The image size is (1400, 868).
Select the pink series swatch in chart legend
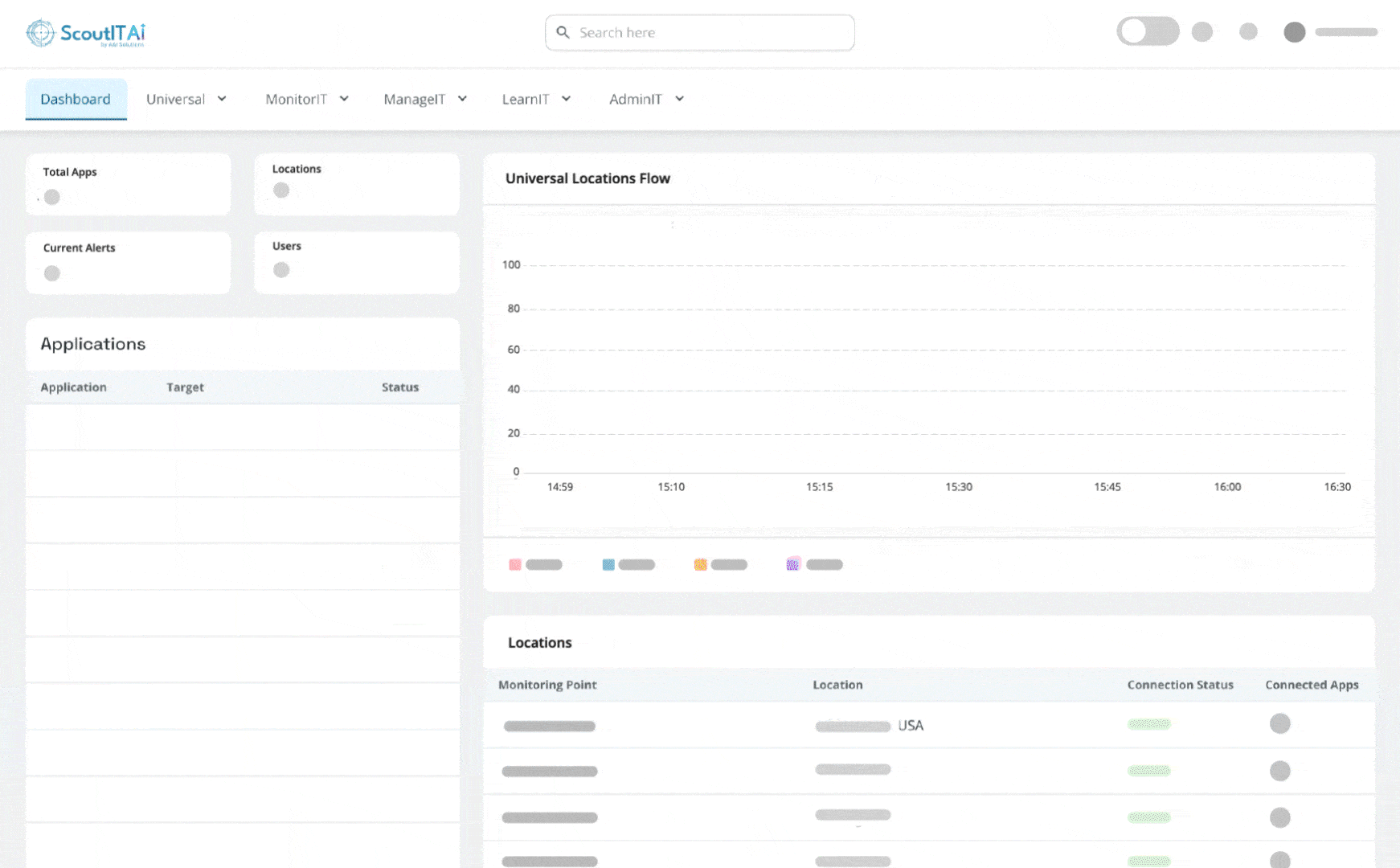[514, 564]
